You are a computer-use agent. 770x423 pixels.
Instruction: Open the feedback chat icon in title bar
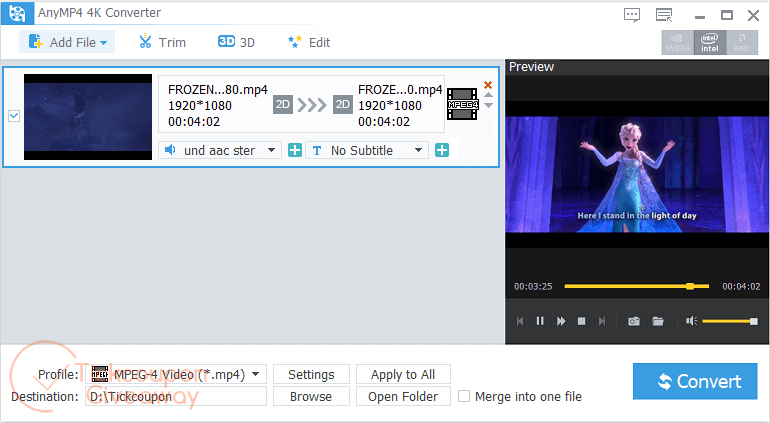632,15
